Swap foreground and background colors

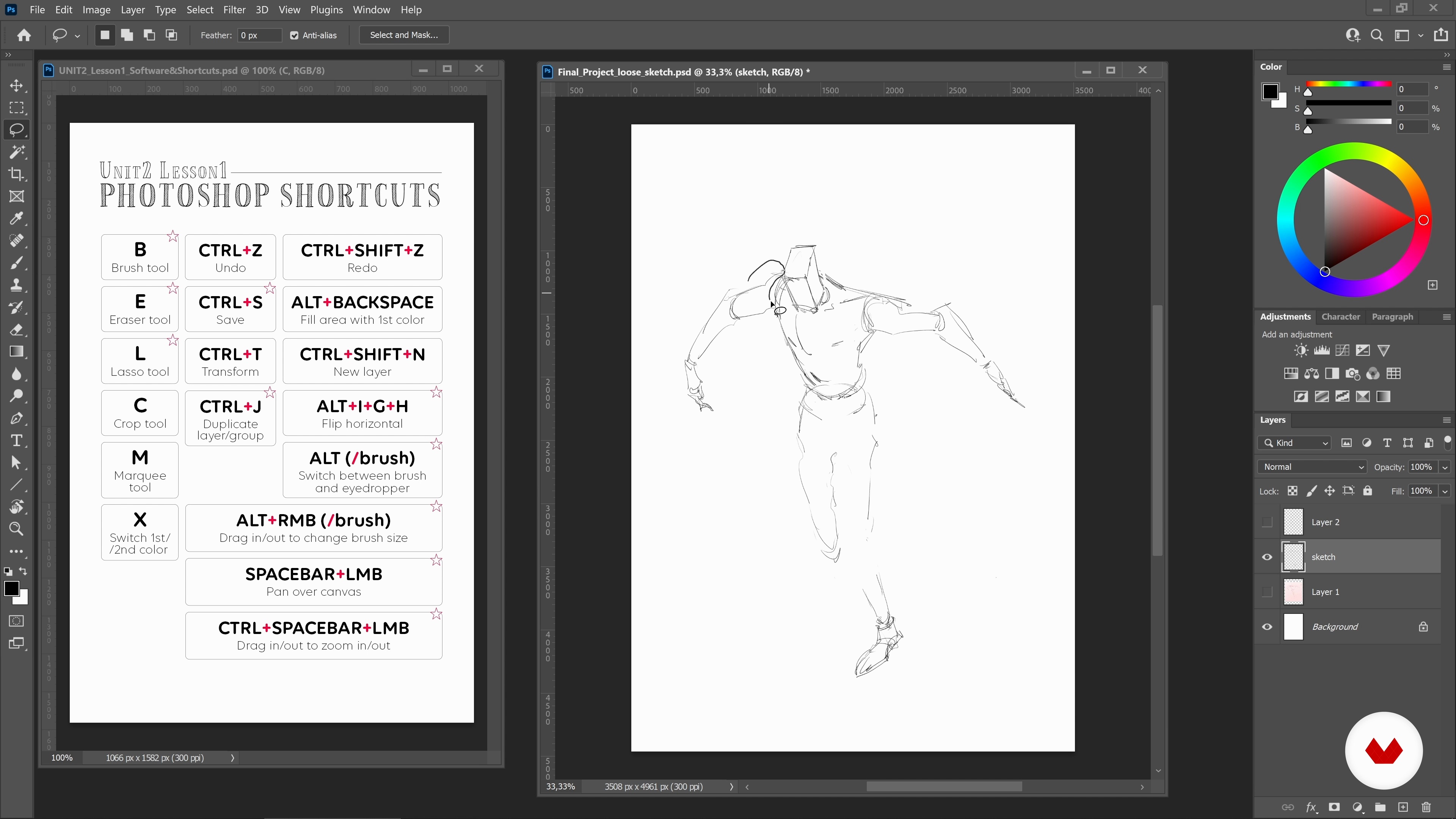(x=23, y=571)
